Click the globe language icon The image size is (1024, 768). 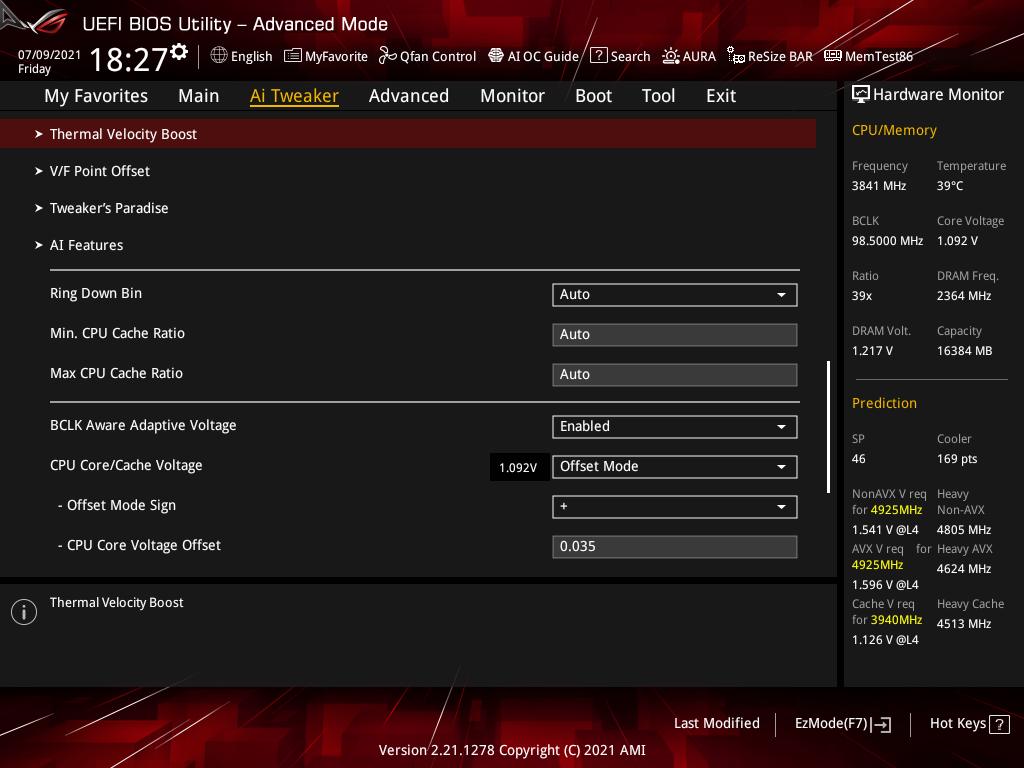point(219,56)
